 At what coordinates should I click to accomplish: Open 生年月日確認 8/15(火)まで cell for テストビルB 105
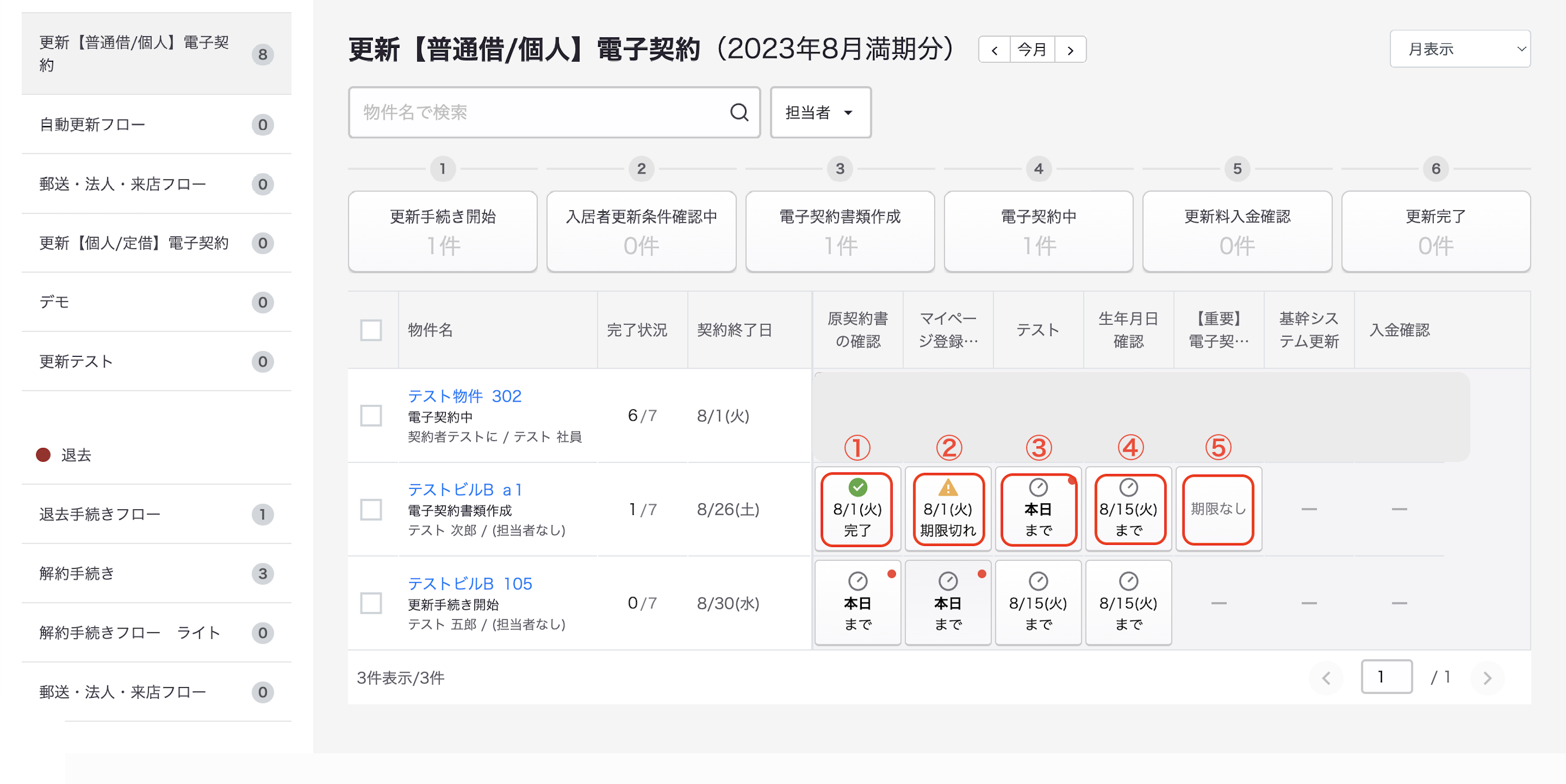[1128, 603]
